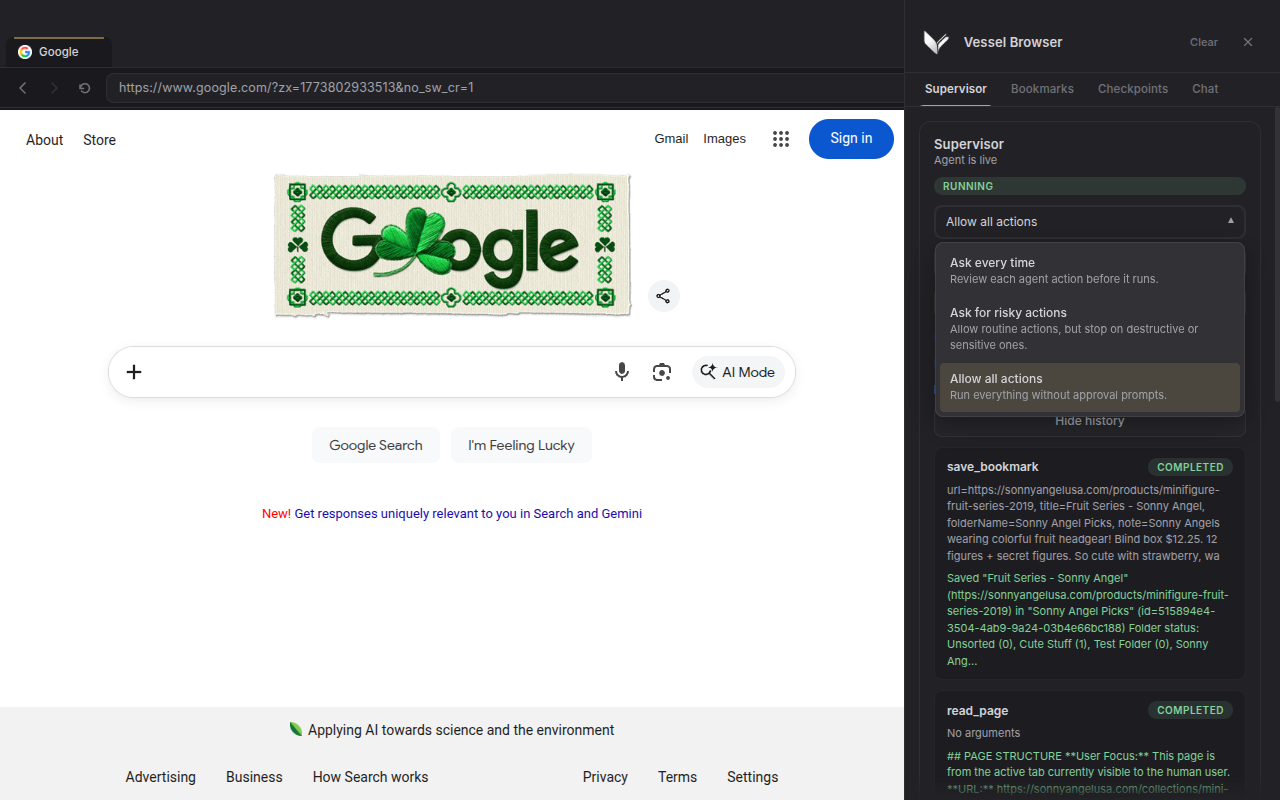Image resolution: width=1280 pixels, height=800 pixels.
Task: Open the Gmail link
Action: click(x=671, y=139)
